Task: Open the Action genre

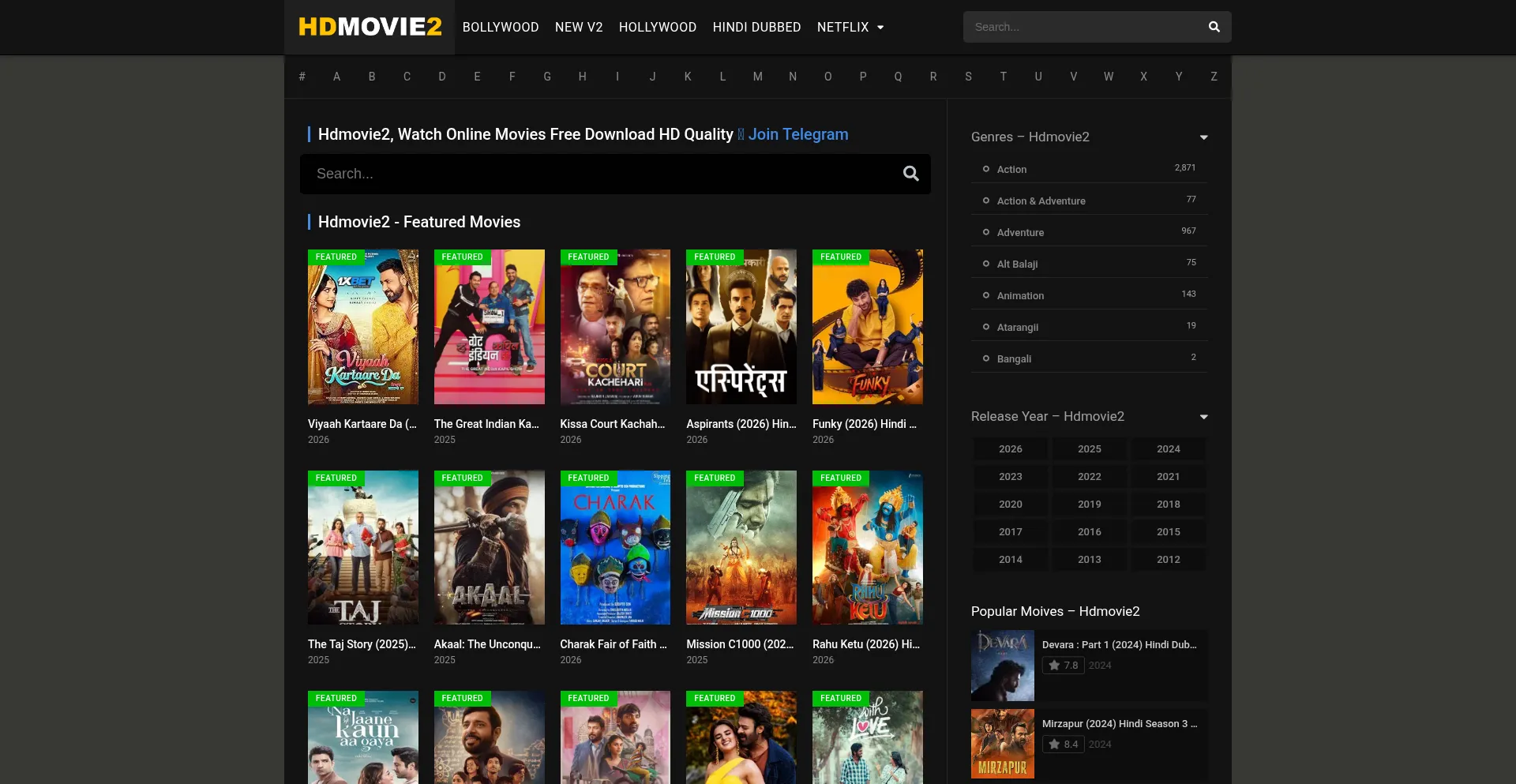Action: (x=1011, y=169)
